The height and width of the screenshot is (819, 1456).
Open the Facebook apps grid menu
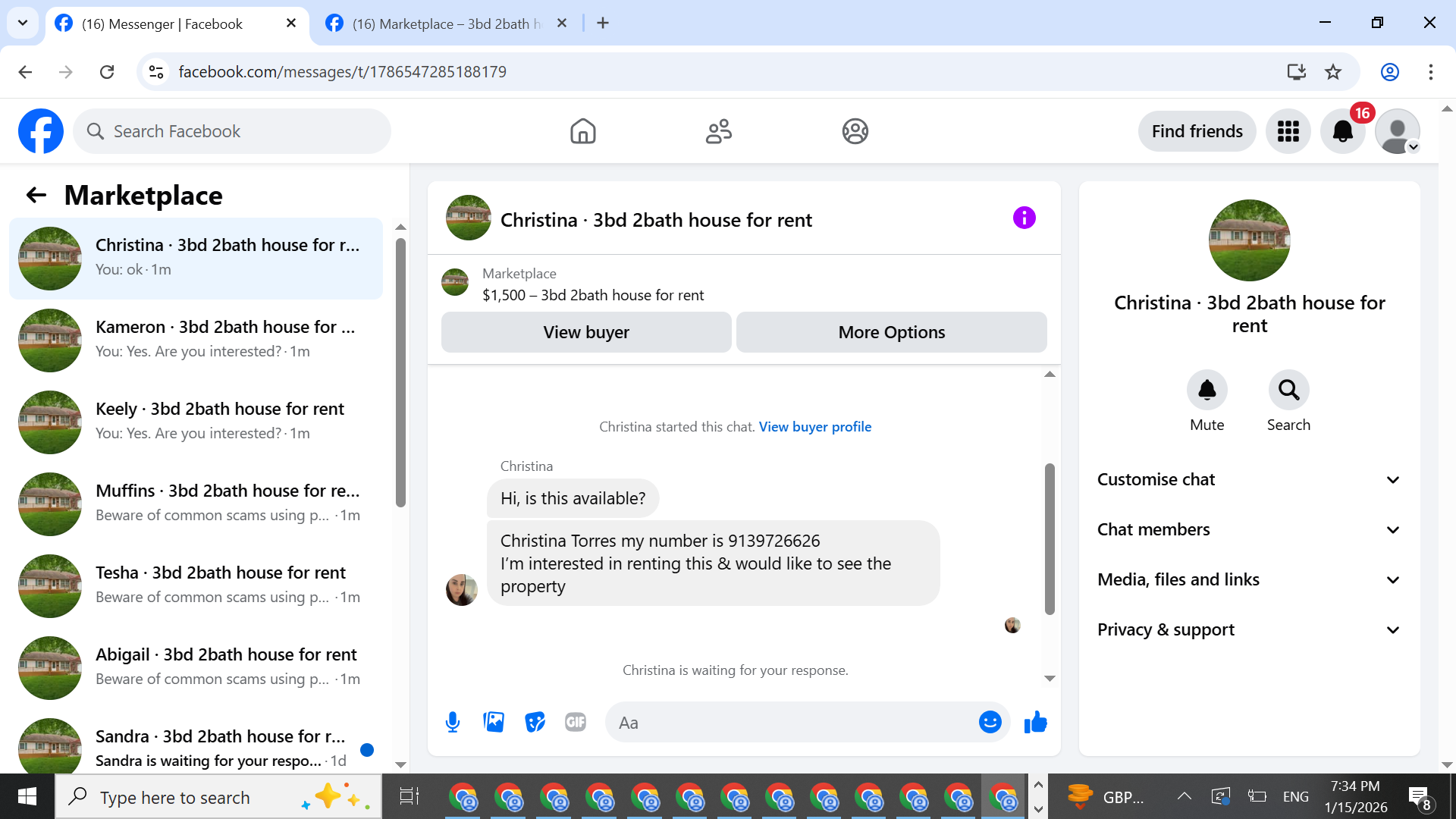coord(1288,131)
